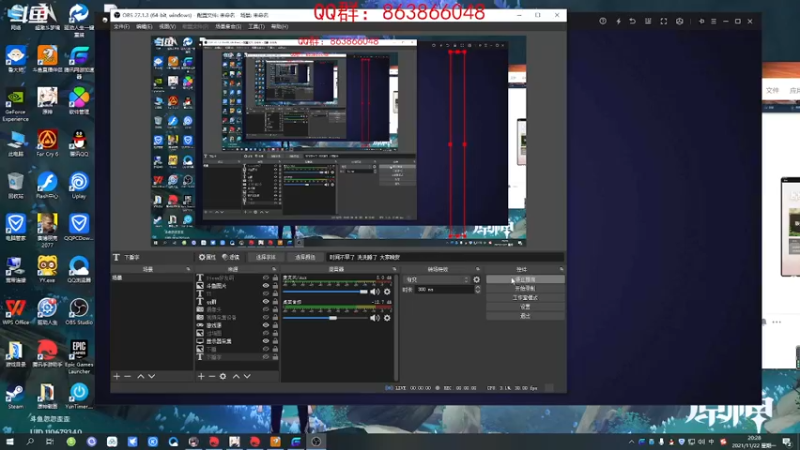This screenshot has width=800, height=450.
Task: Toggle visibility of the fourth source row
Action: tap(266, 302)
